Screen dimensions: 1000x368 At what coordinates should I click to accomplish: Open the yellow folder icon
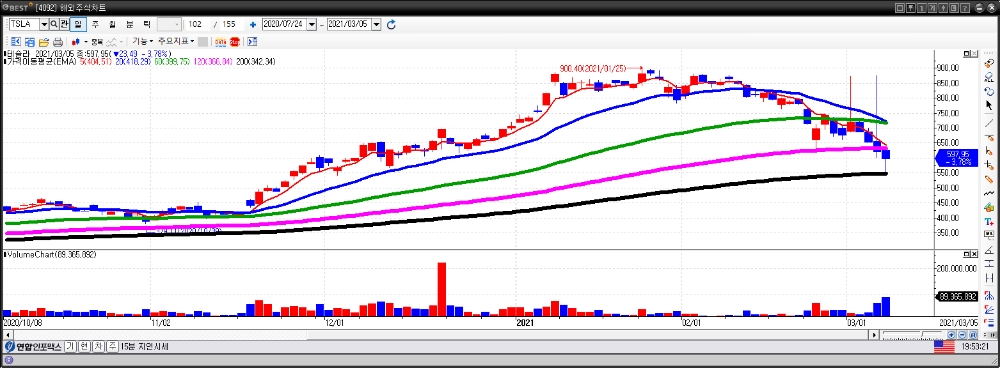pyautogui.click(x=44, y=42)
